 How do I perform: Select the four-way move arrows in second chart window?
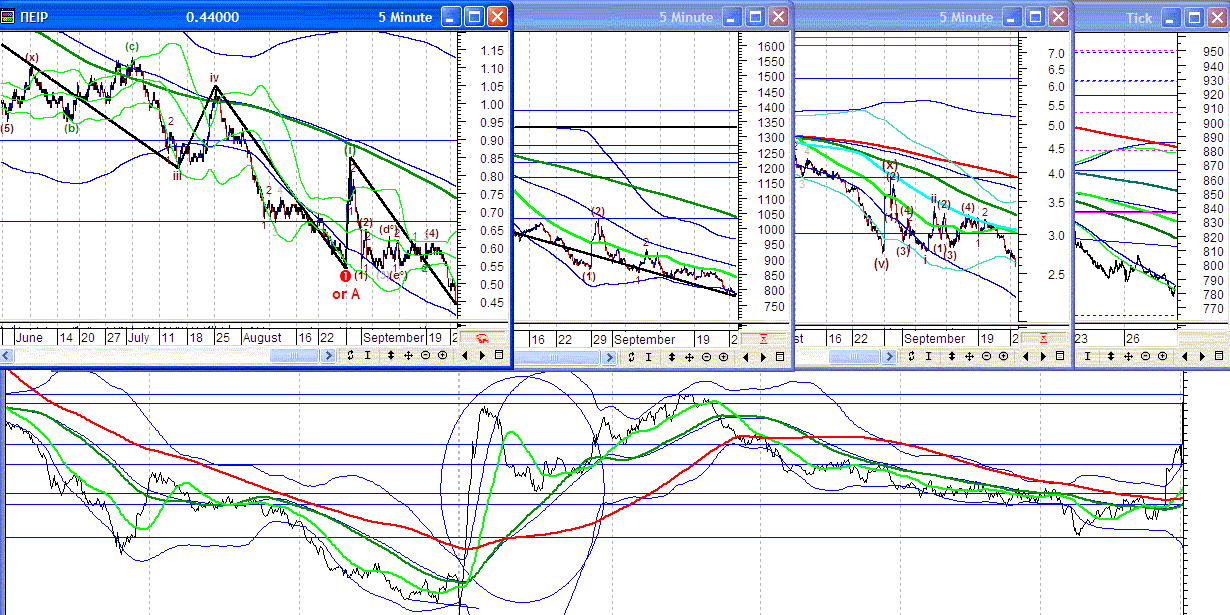pos(689,356)
